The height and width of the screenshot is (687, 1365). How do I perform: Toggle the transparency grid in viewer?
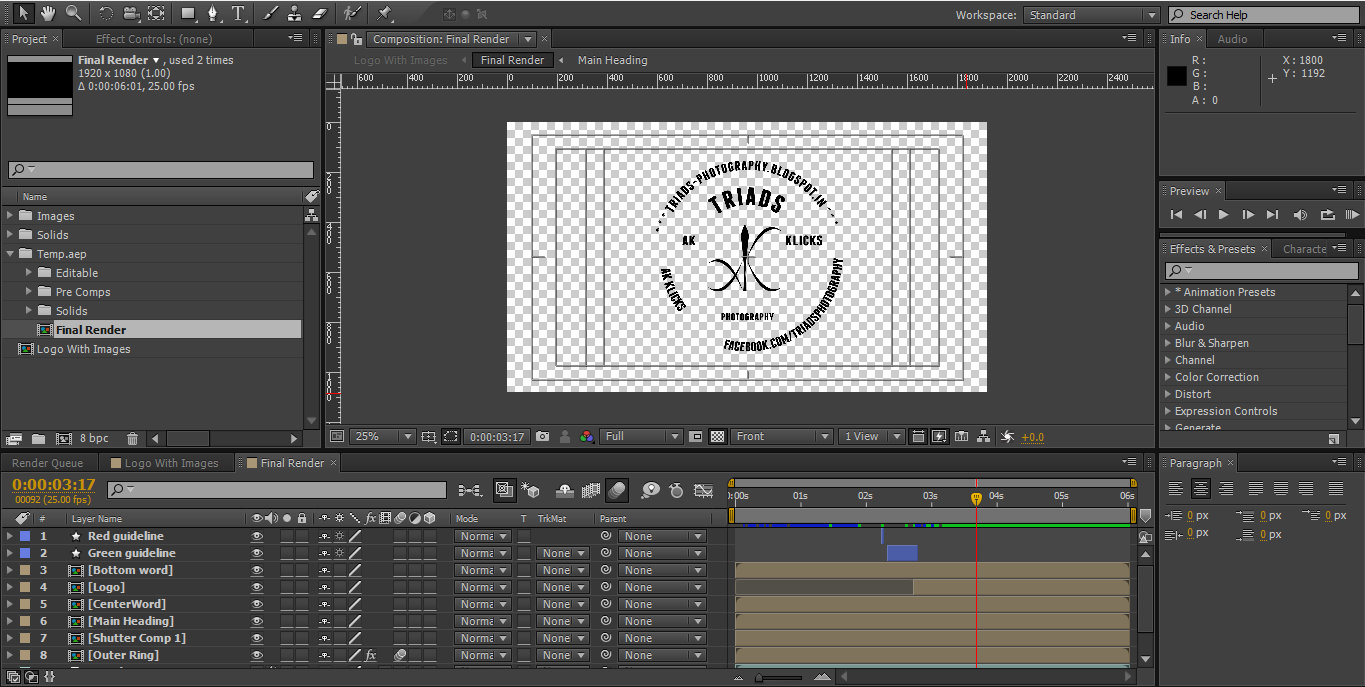pos(717,436)
